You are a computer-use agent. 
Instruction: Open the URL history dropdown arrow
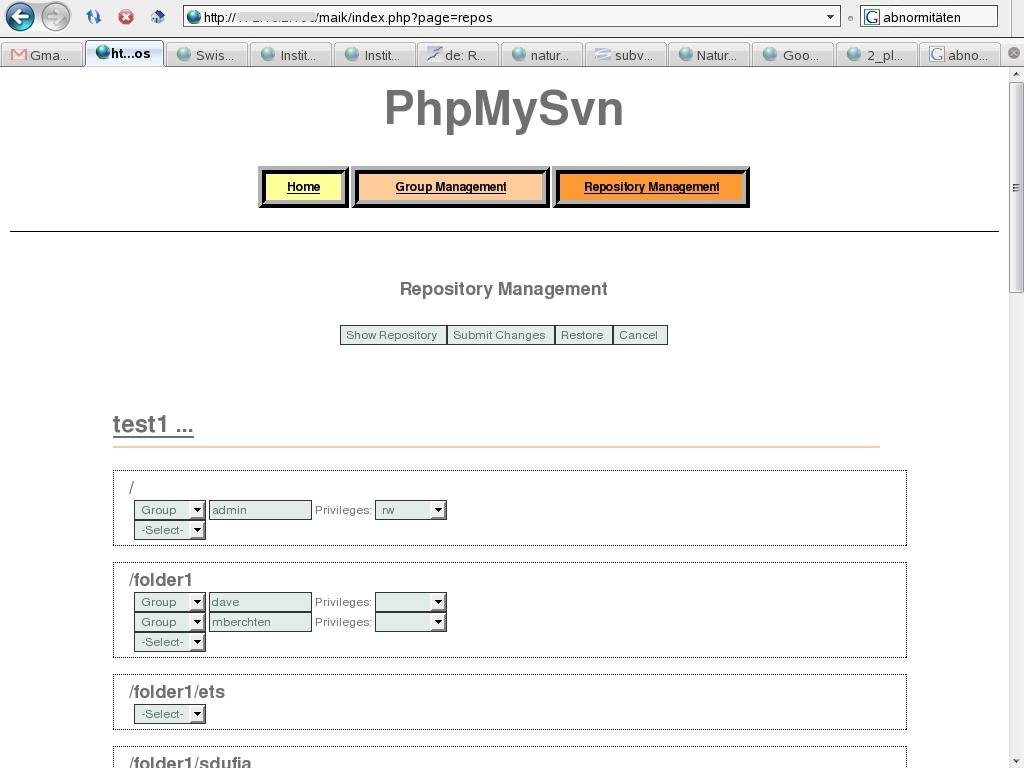click(829, 17)
